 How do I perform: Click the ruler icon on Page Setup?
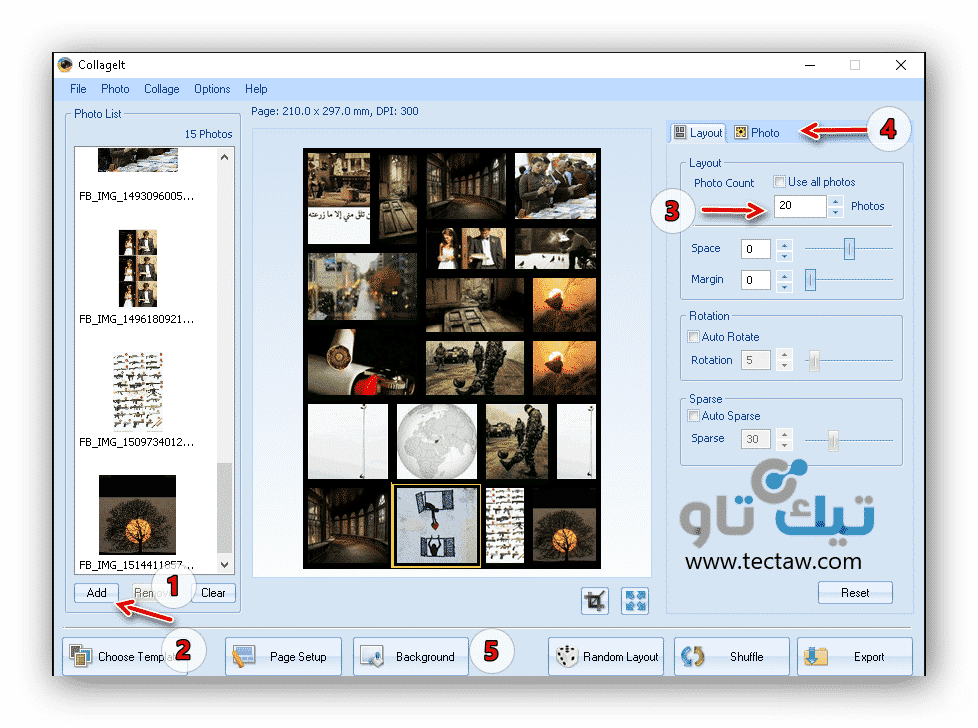pos(243,656)
